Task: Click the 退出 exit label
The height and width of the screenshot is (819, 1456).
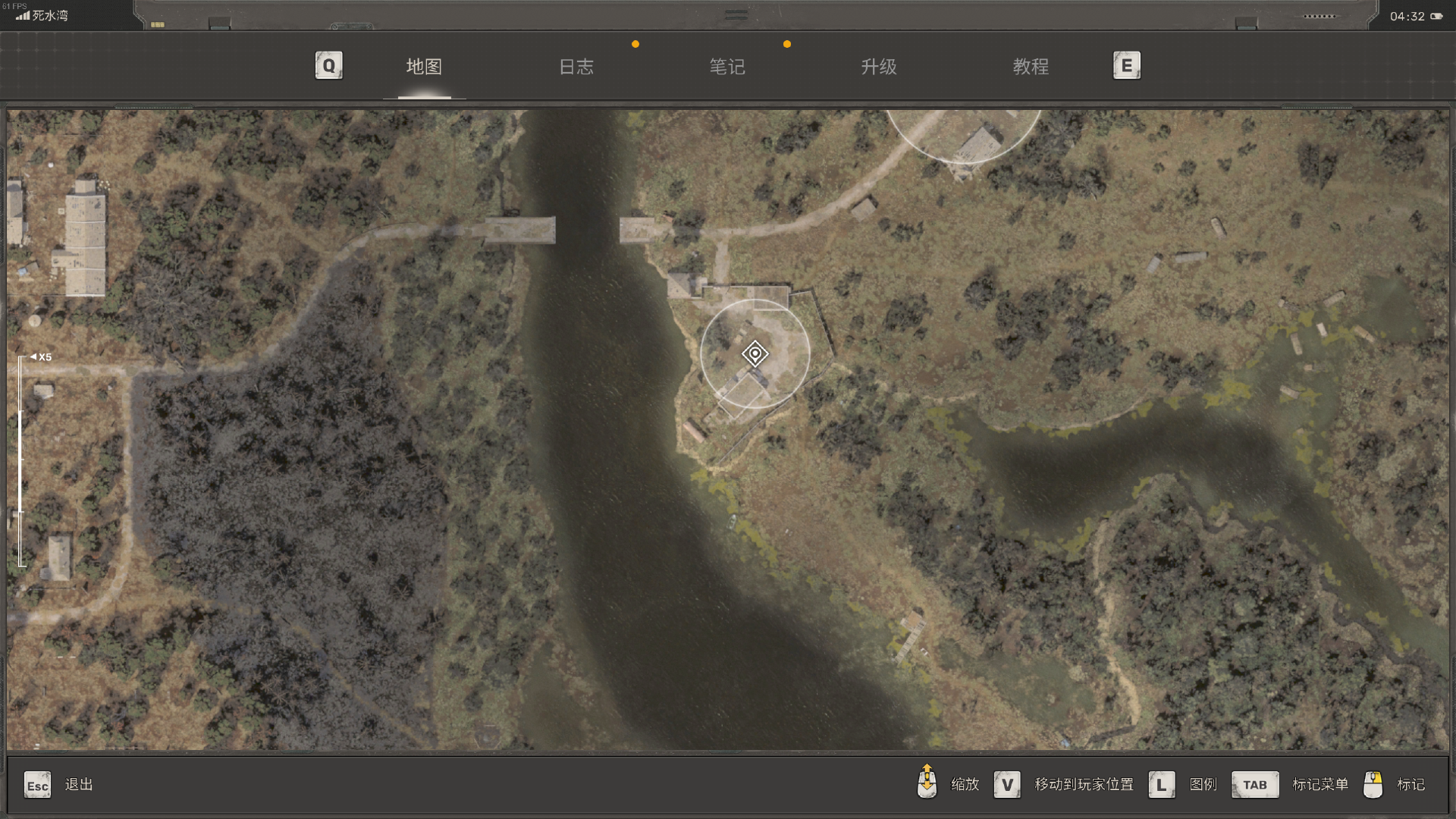Action: [x=79, y=784]
